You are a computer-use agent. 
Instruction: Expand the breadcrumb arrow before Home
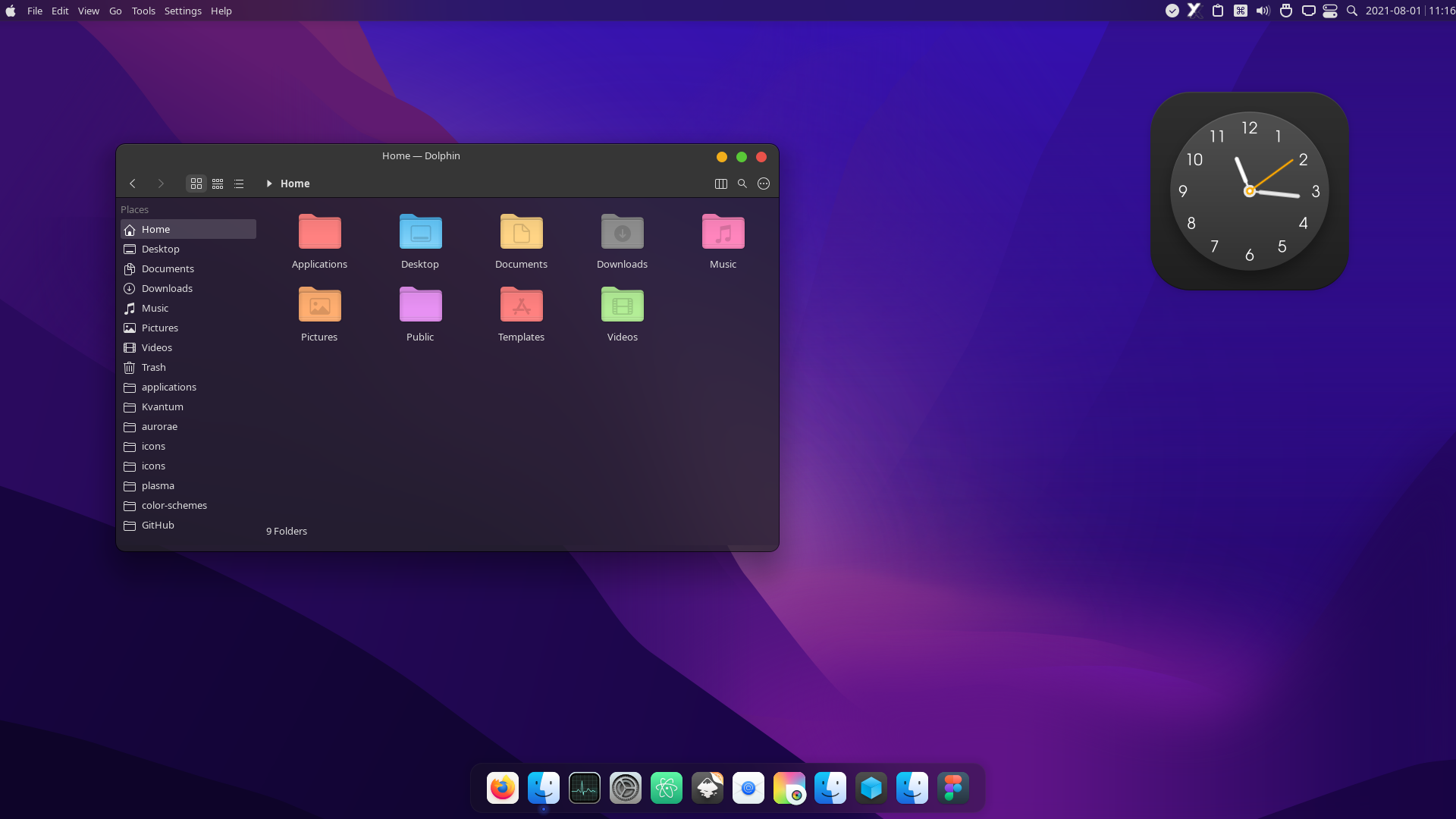(269, 184)
